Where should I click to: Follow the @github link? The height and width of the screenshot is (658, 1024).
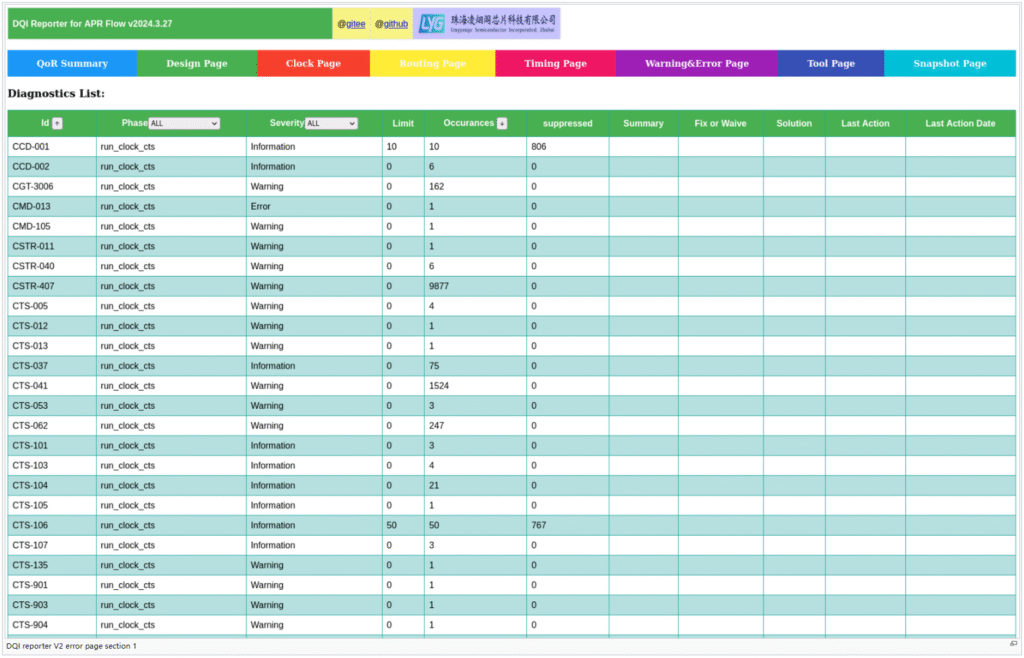[391, 24]
